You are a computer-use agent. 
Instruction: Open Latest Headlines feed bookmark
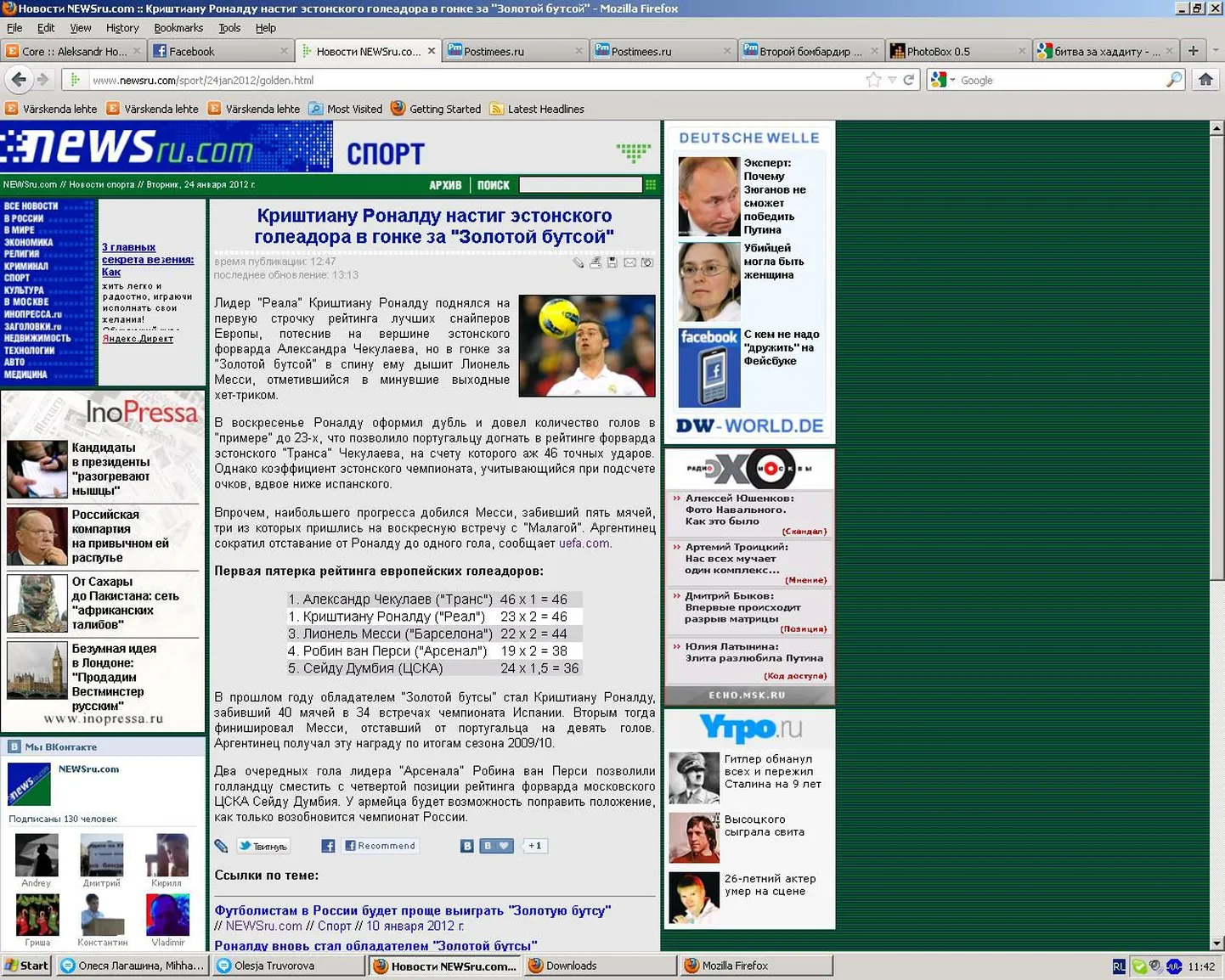point(537,109)
